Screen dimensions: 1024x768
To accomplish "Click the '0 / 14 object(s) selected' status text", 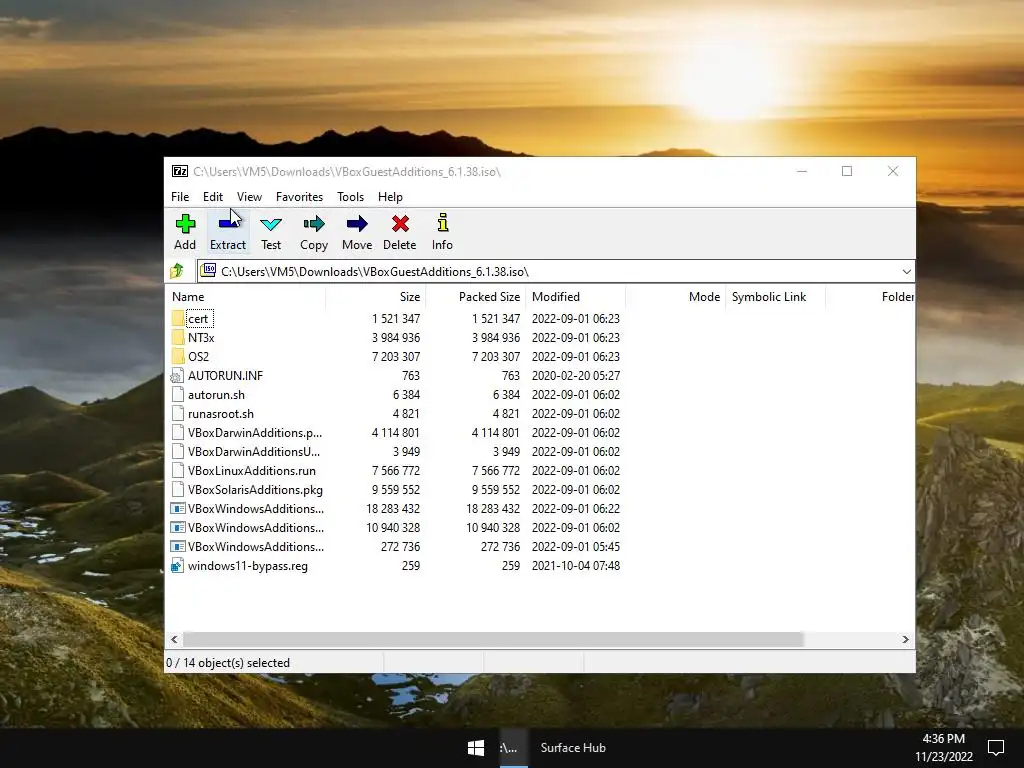I will [x=228, y=663].
